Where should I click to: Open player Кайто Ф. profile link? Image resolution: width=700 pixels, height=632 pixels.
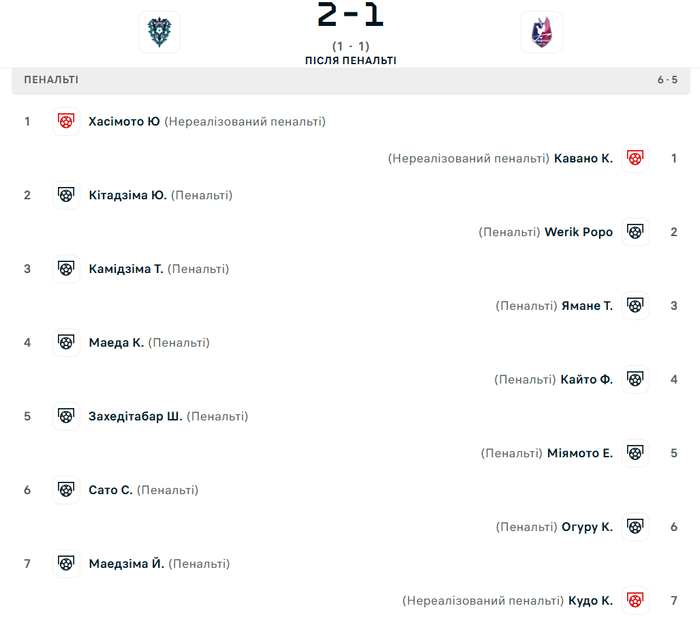586,380
